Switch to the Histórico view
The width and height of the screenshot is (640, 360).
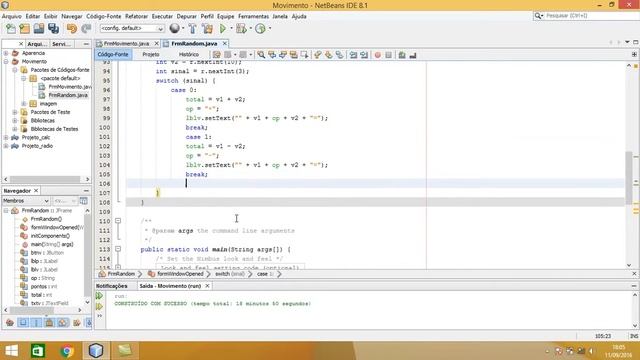[x=189, y=54]
